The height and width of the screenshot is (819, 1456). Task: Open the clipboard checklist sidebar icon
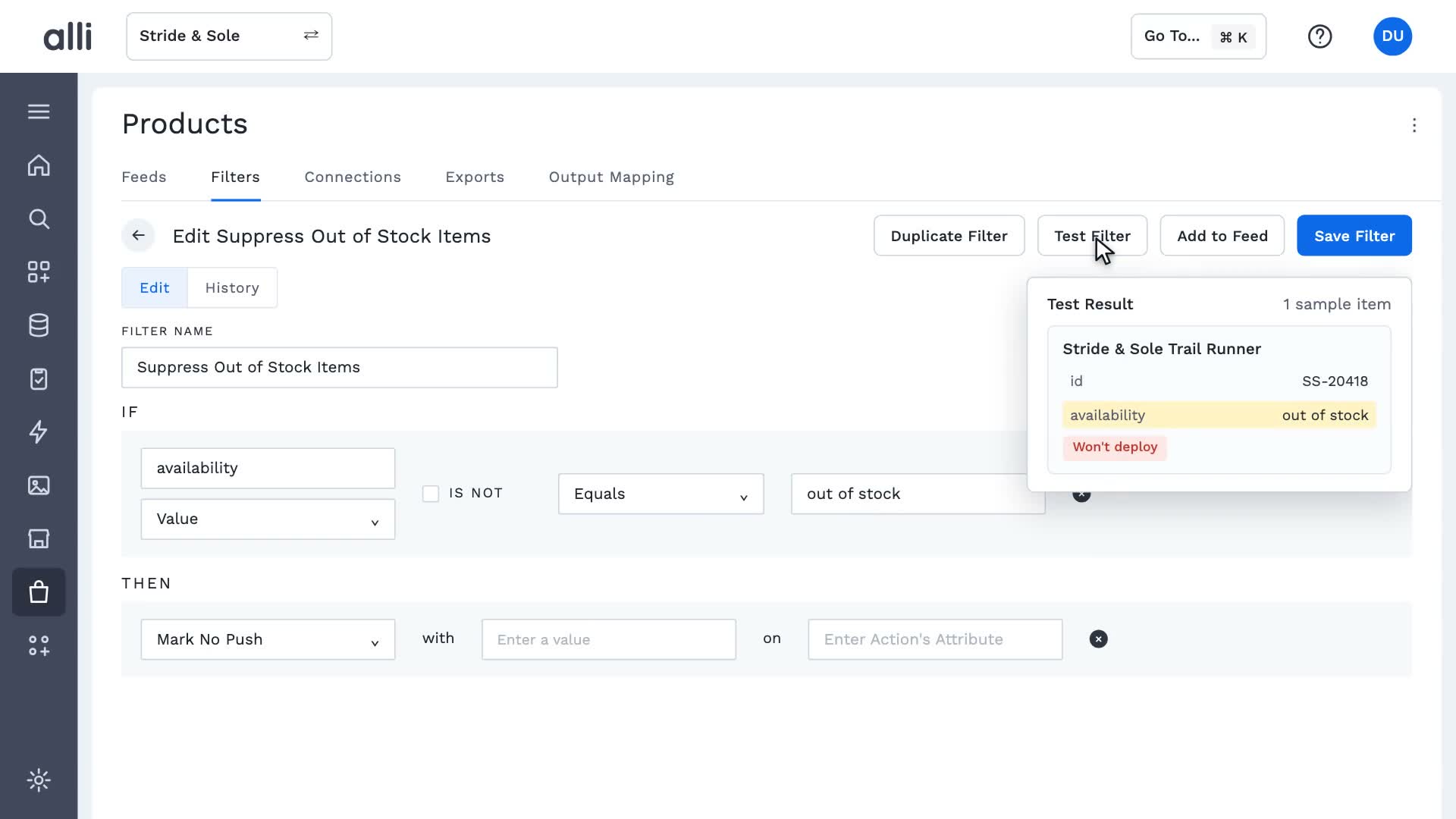(x=39, y=378)
